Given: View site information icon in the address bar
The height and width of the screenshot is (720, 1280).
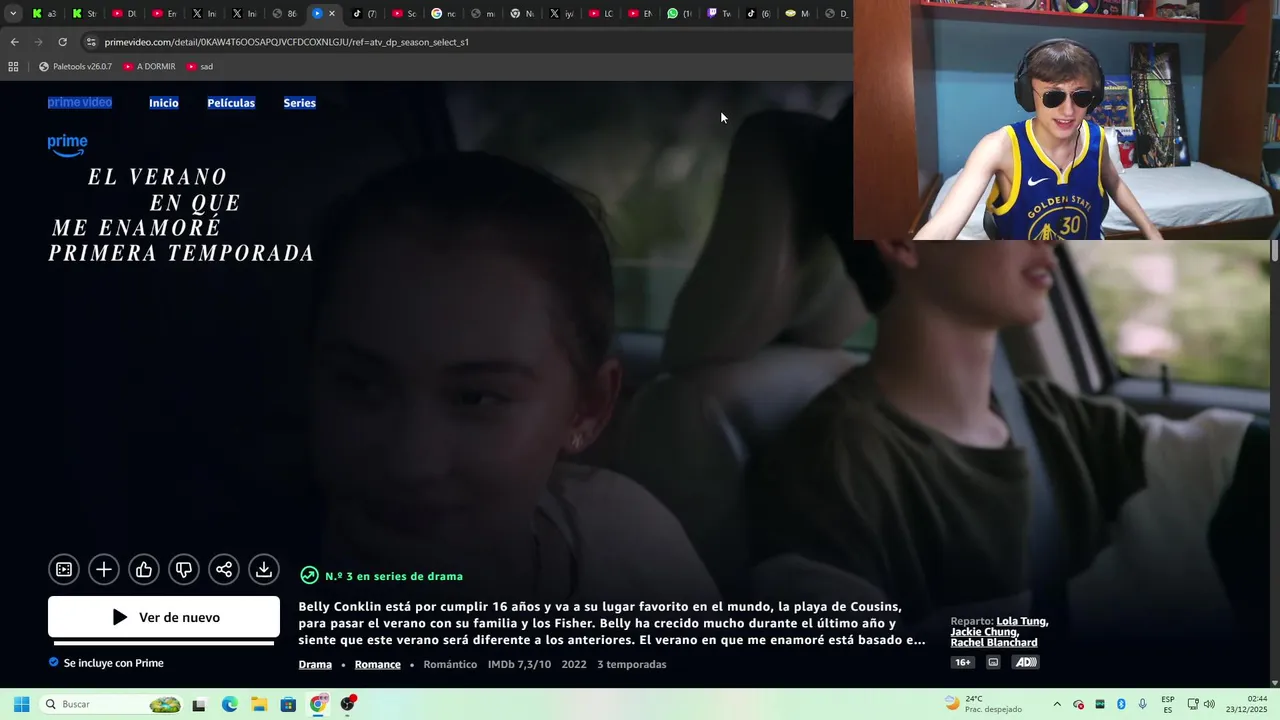Looking at the screenshot, I should click(91, 42).
